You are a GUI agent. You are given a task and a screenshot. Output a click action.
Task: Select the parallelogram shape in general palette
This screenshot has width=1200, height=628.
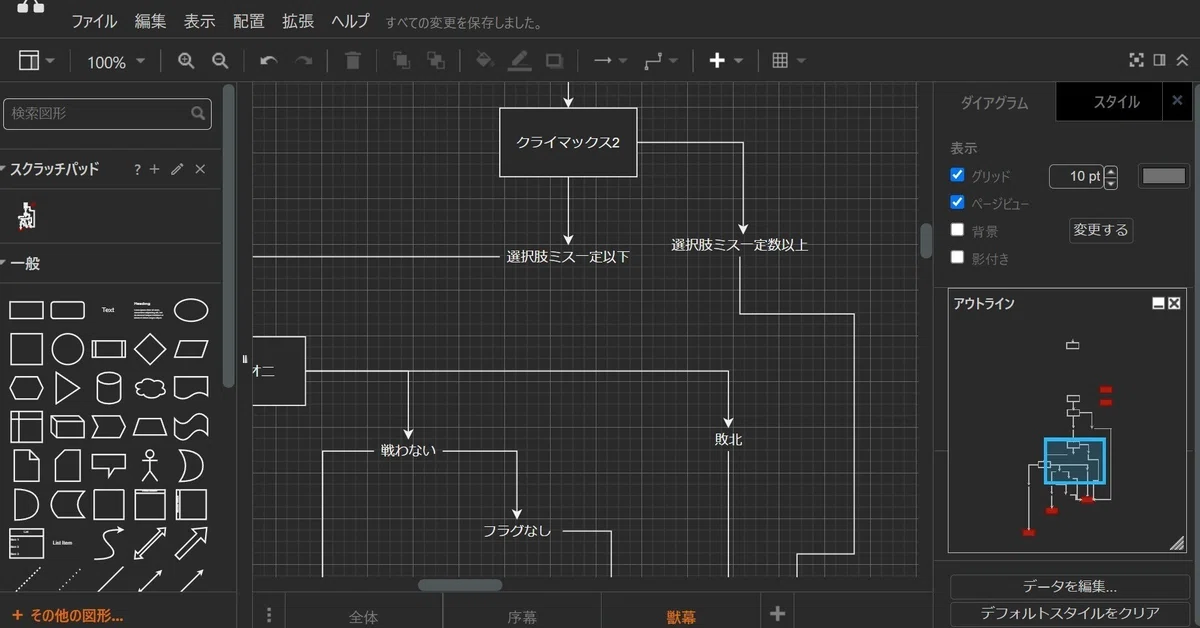[x=191, y=349]
